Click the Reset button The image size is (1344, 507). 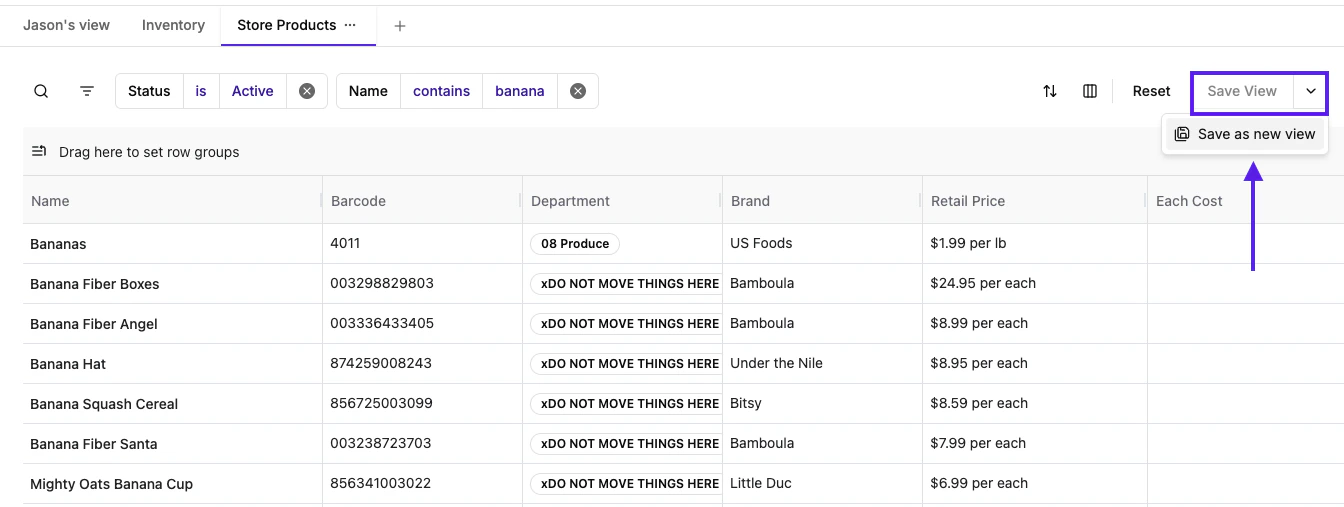click(1151, 91)
